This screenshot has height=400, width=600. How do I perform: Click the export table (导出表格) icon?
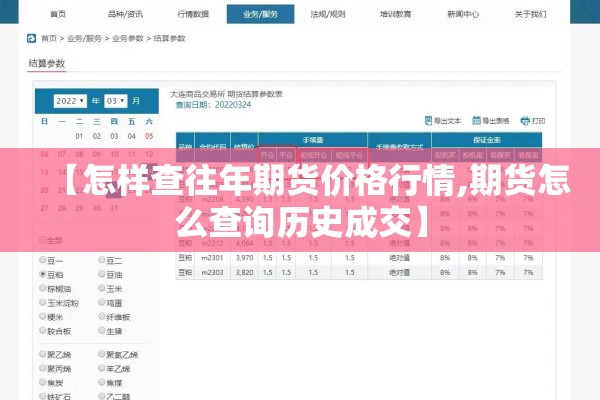476,121
